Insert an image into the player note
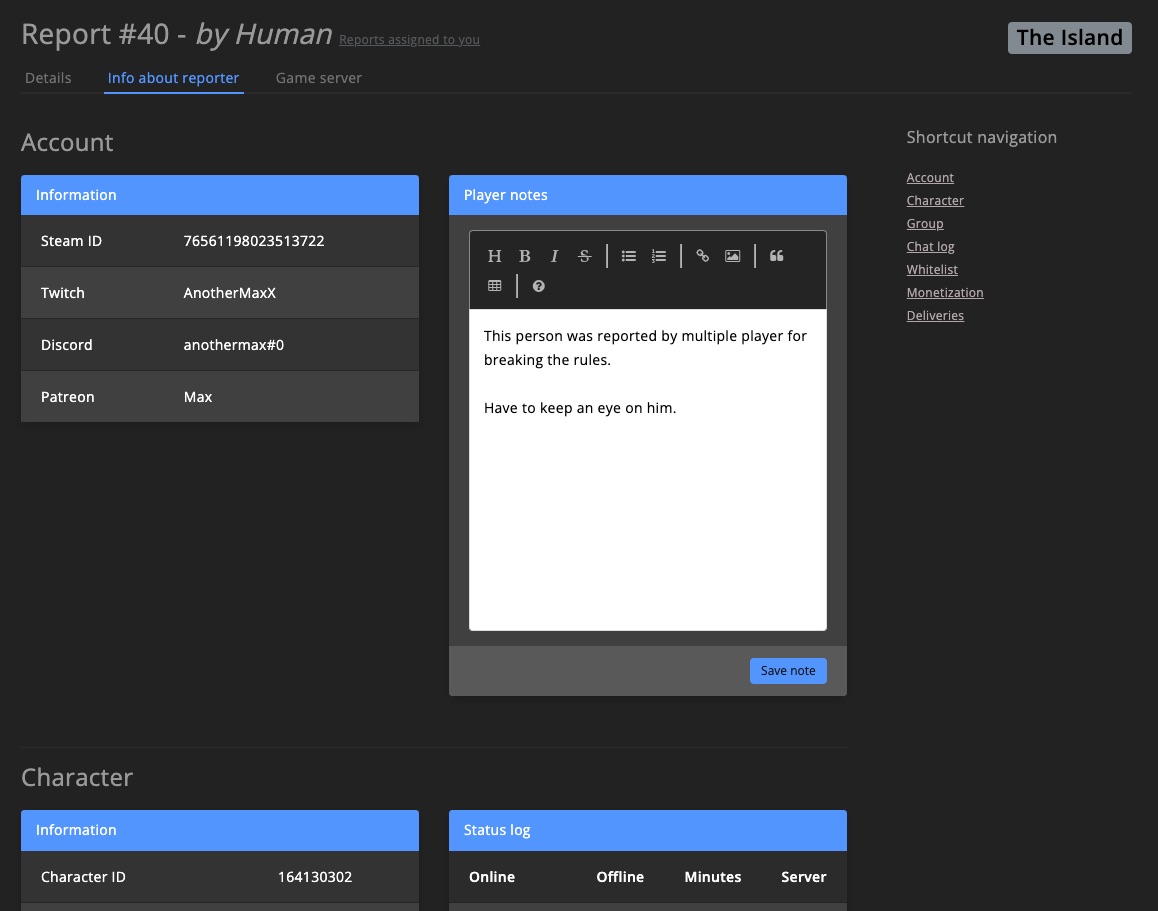The image size is (1158, 911). pyautogui.click(x=732, y=255)
